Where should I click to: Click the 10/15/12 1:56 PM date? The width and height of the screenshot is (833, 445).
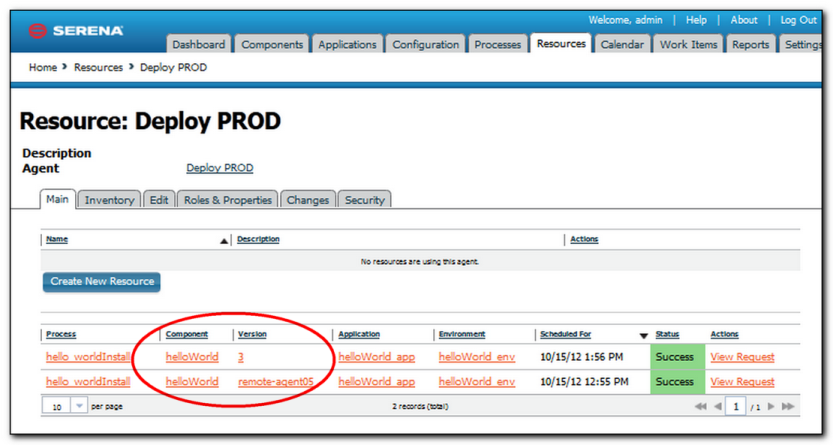point(581,357)
